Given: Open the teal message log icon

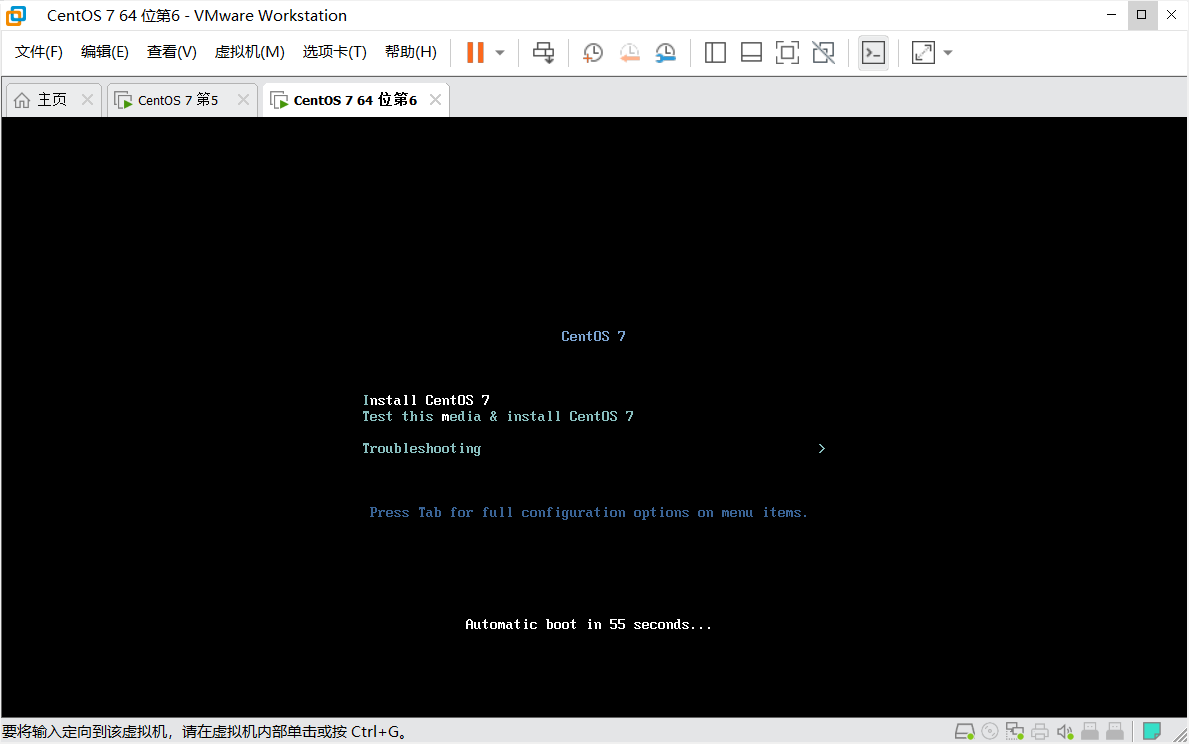Looking at the screenshot, I should [1152, 731].
